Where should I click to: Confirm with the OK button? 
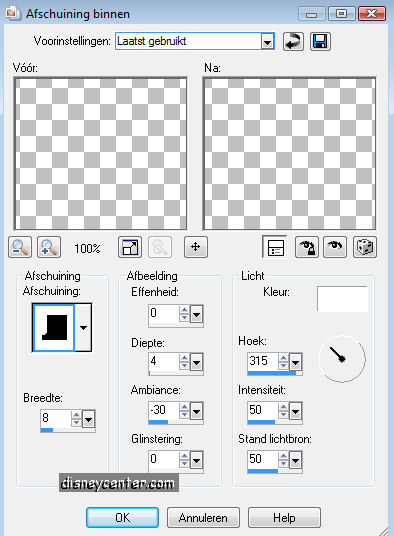[x=122, y=518]
